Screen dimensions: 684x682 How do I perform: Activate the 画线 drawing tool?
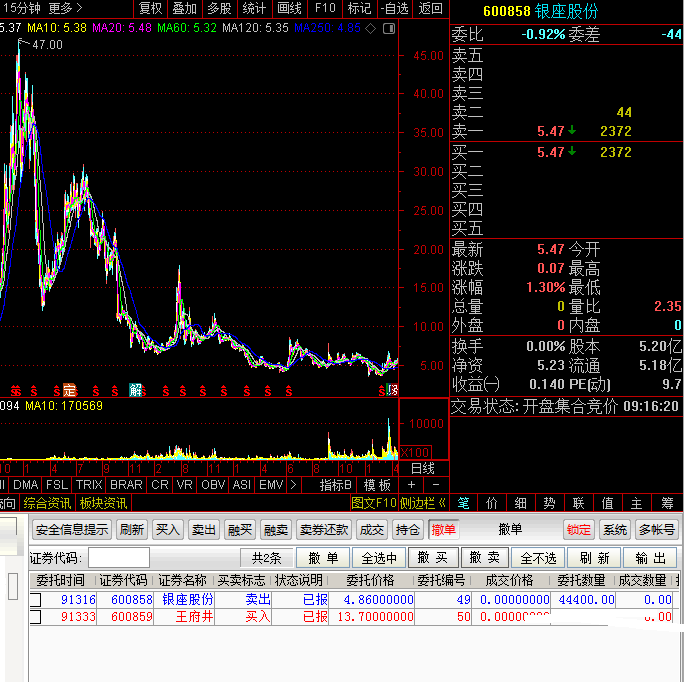(289, 8)
